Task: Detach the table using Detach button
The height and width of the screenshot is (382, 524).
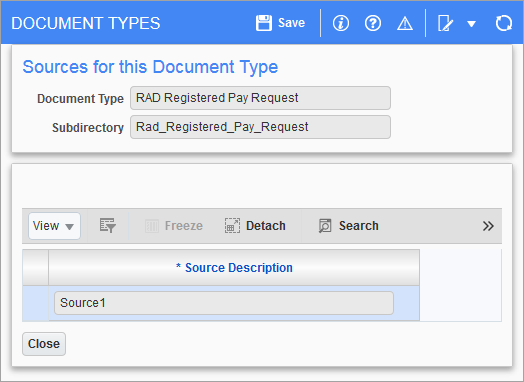Action: [x=255, y=226]
